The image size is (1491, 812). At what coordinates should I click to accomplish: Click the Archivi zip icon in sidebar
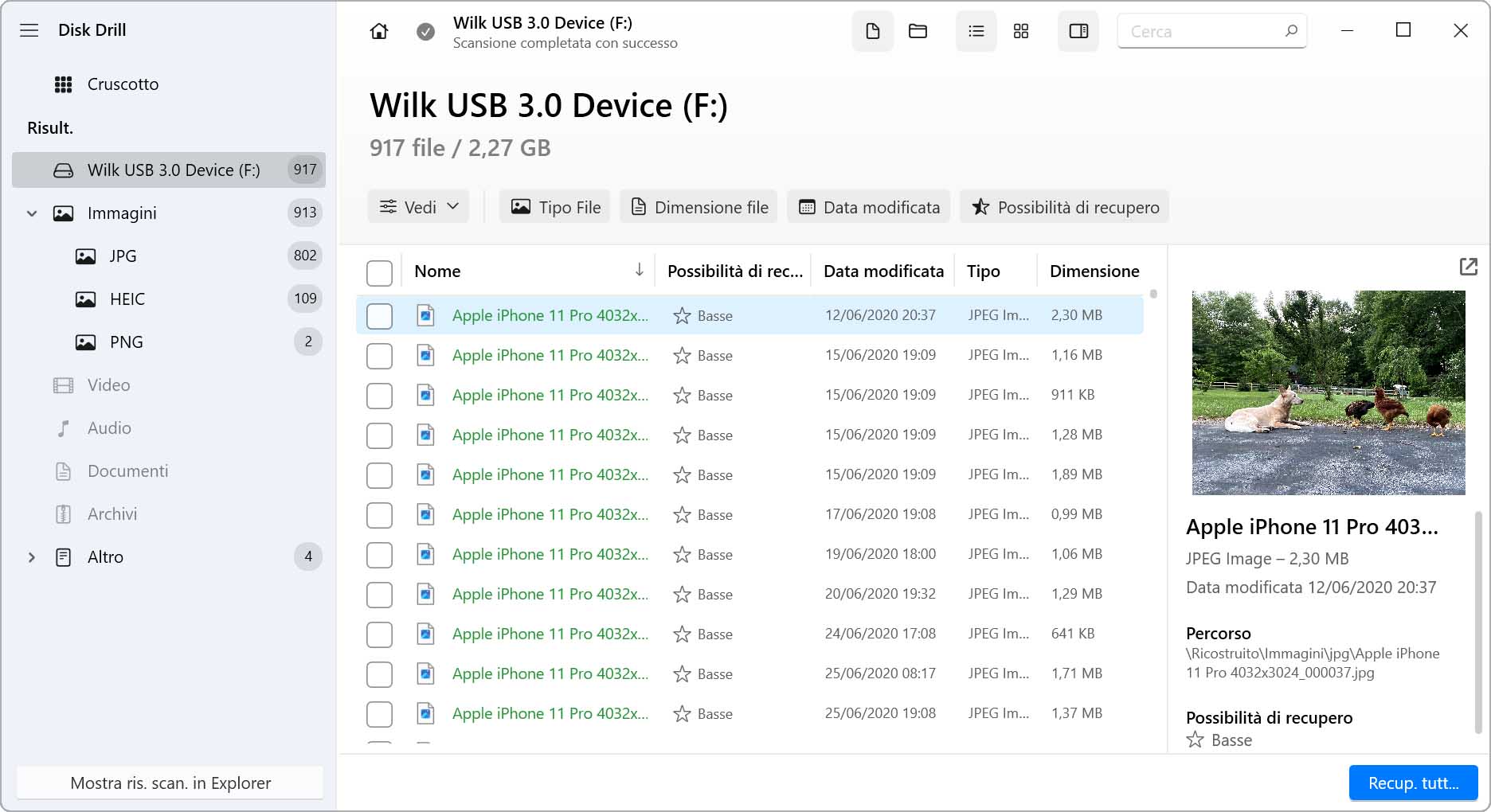coord(64,514)
